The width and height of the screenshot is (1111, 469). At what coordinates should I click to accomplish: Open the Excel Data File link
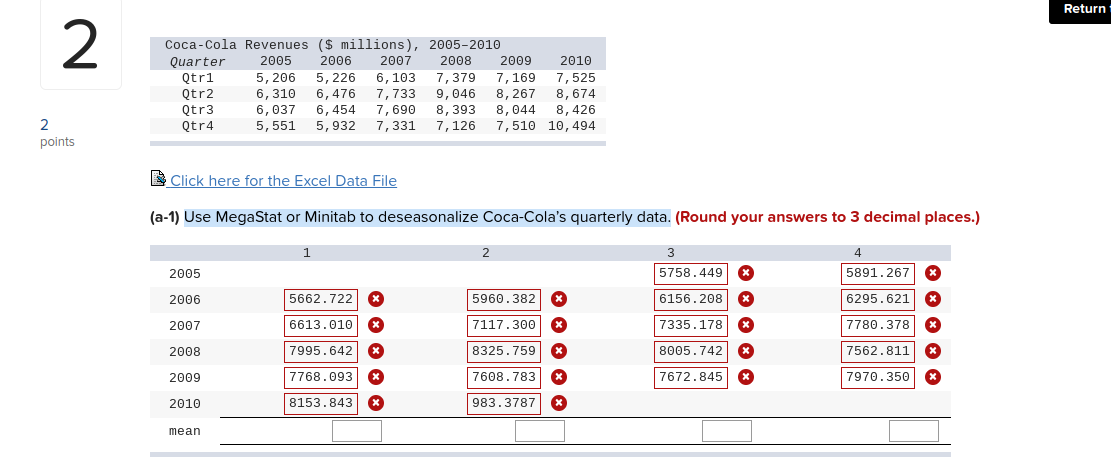pos(283,181)
